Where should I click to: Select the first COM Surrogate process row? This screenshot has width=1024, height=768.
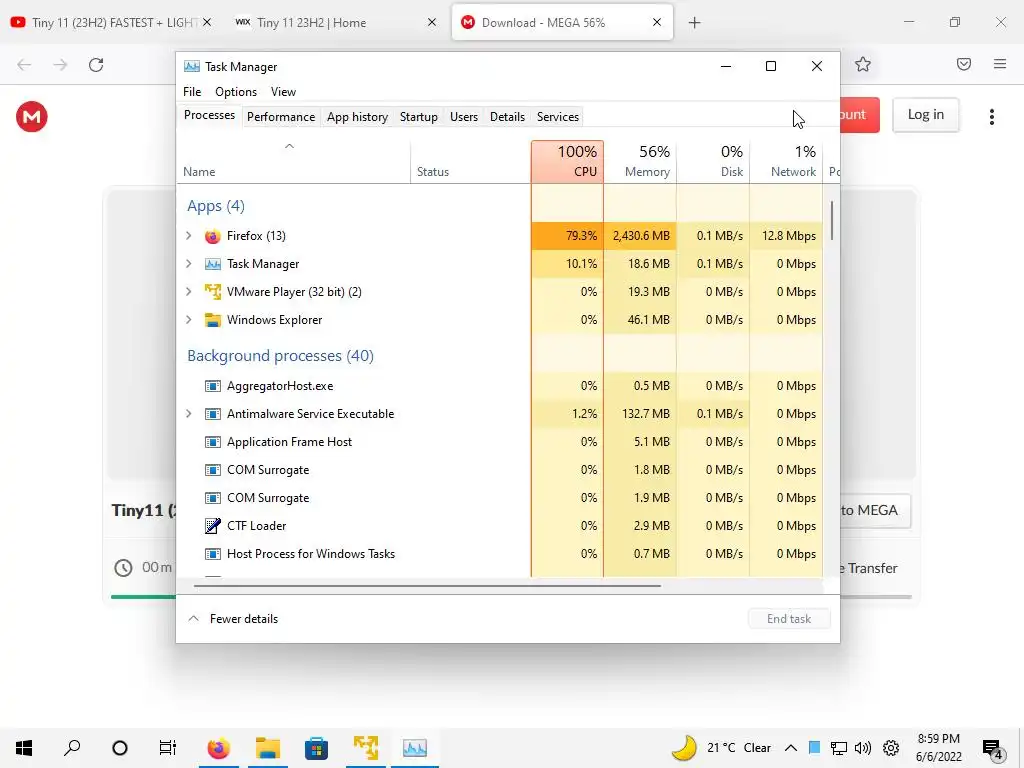click(x=500, y=470)
